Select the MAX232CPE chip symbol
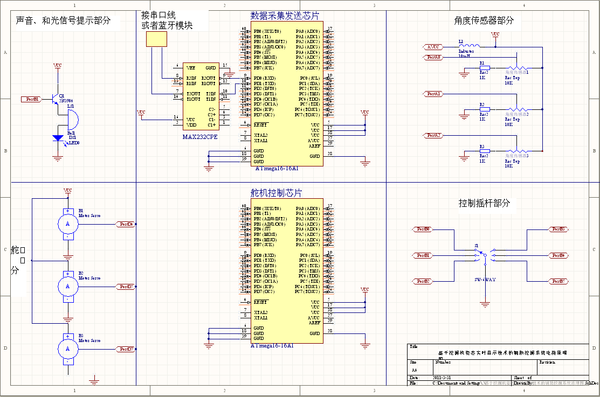The width and height of the screenshot is (600, 397). [201, 97]
